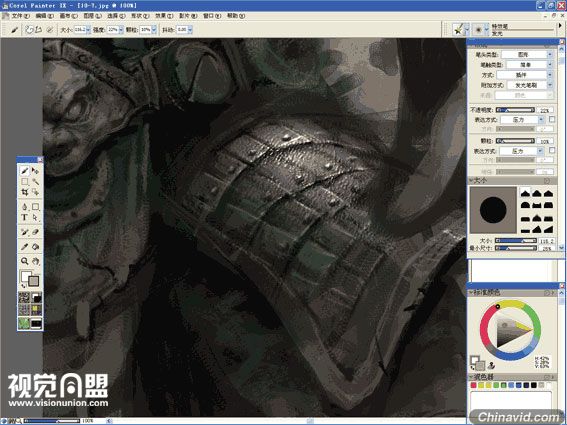Screen dimensions: 567x425
Task: Collapse the 大小 size section
Action: [x=471, y=180]
